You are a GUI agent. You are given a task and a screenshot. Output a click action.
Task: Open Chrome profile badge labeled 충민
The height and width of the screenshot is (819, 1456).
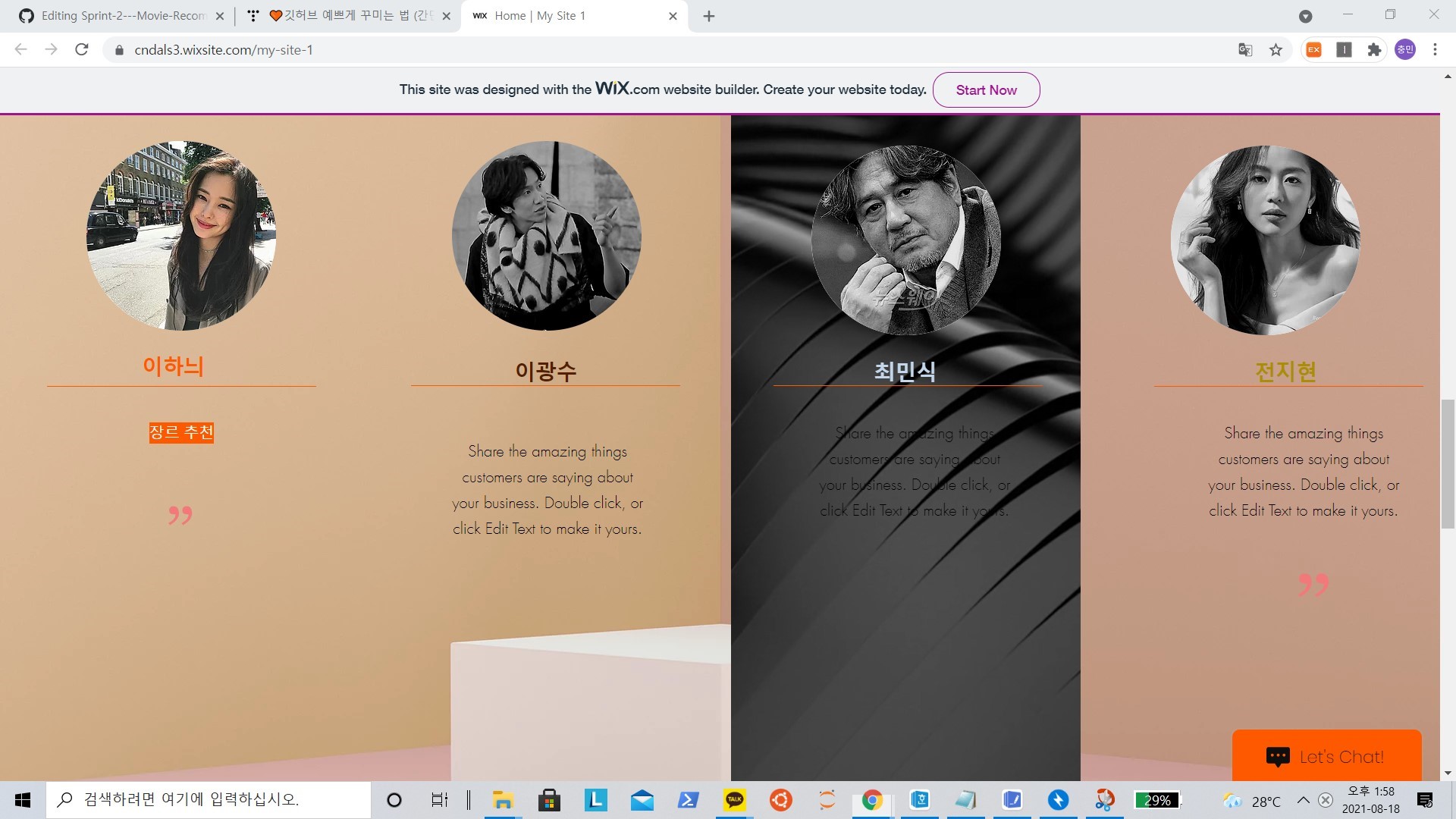click(1405, 49)
